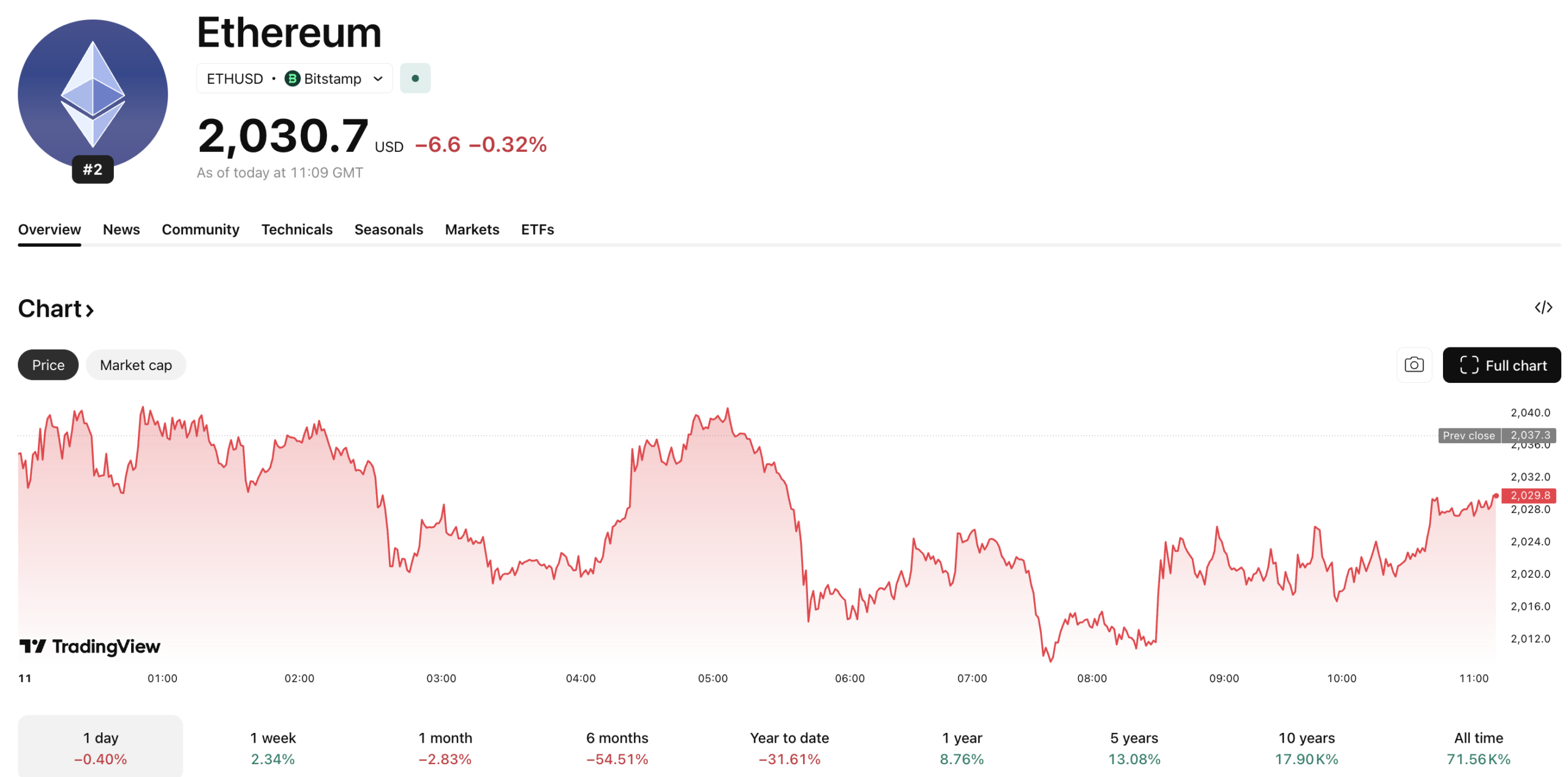Click the 2,012.0 price axis label
Image resolution: width=1568 pixels, height=777 pixels.
[x=1530, y=639]
